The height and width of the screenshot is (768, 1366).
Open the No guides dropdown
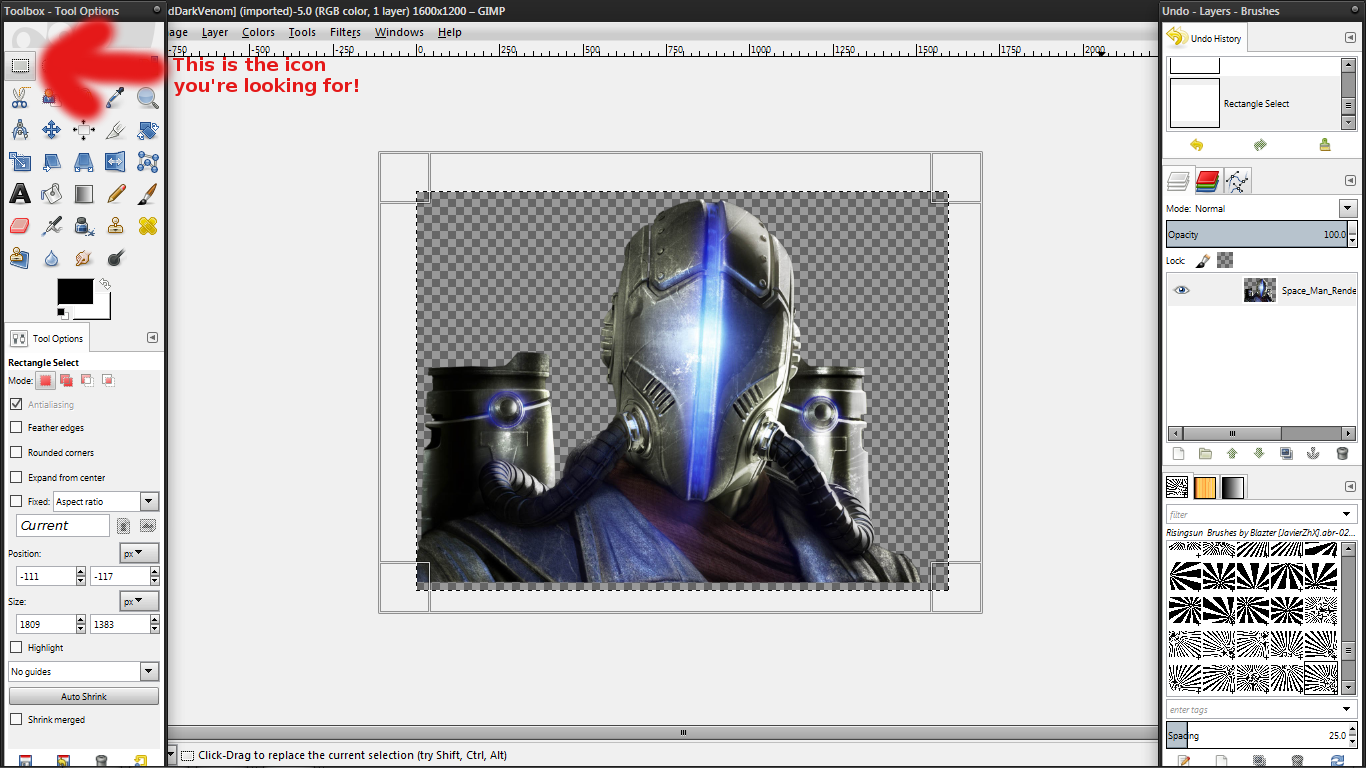[149, 671]
